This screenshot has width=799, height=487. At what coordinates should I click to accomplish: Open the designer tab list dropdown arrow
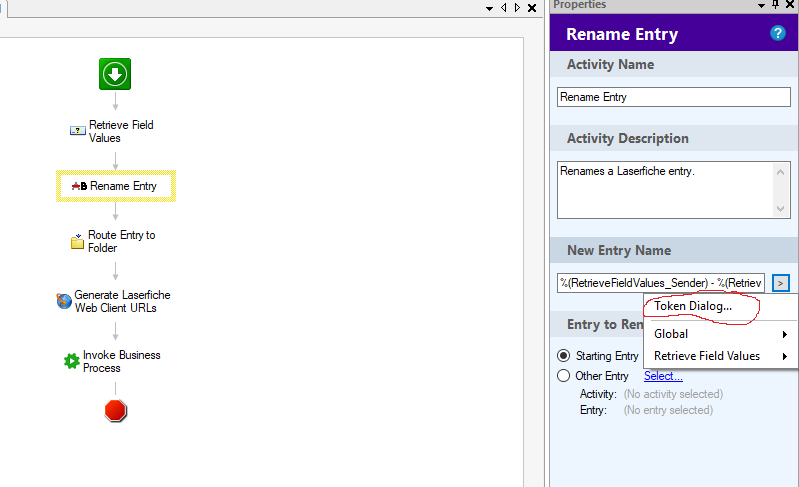pos(489,8)
